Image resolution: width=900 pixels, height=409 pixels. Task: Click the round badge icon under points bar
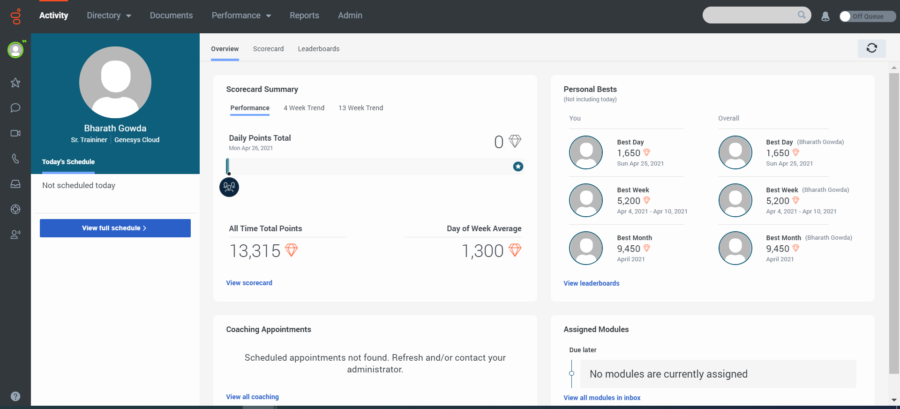pyautogui.click(x=229, y=186)
